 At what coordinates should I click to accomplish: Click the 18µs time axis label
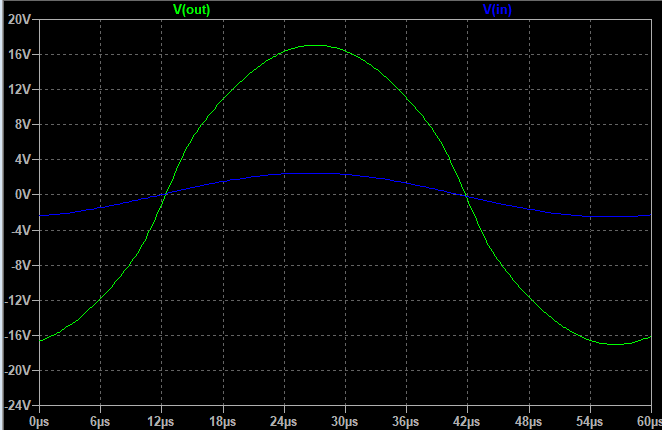tap(222, 422)
